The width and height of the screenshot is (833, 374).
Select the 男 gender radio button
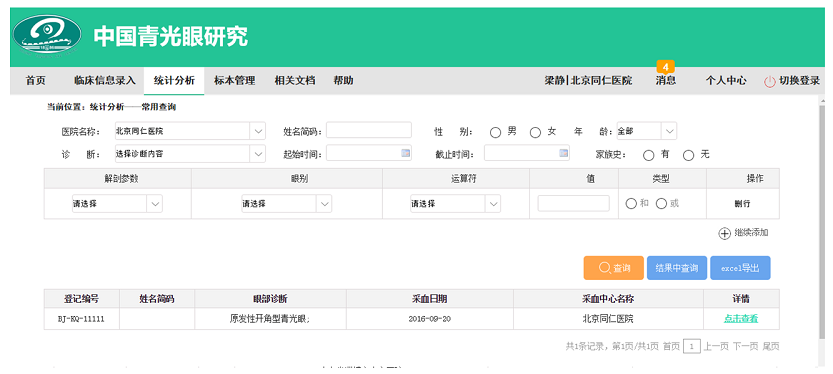coord(495,133)
